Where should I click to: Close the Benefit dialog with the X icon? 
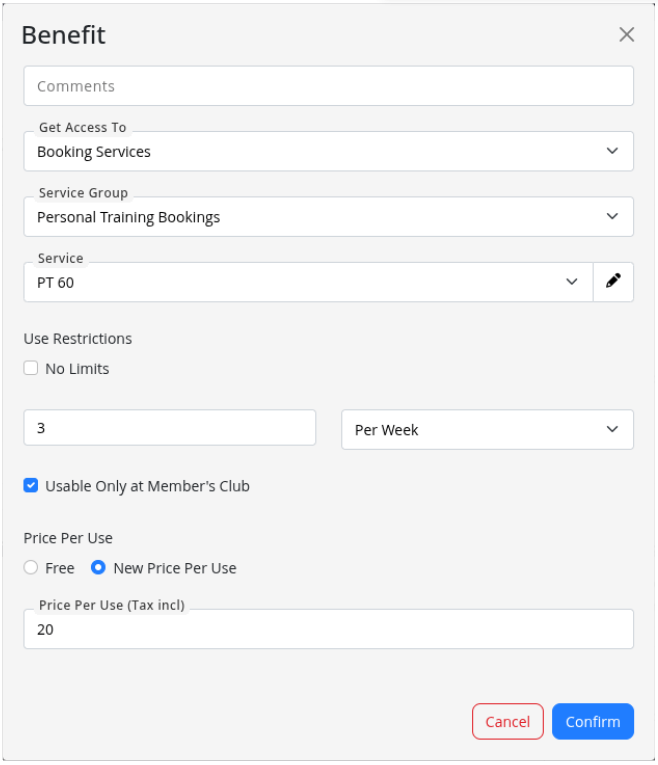click(627, 35)
